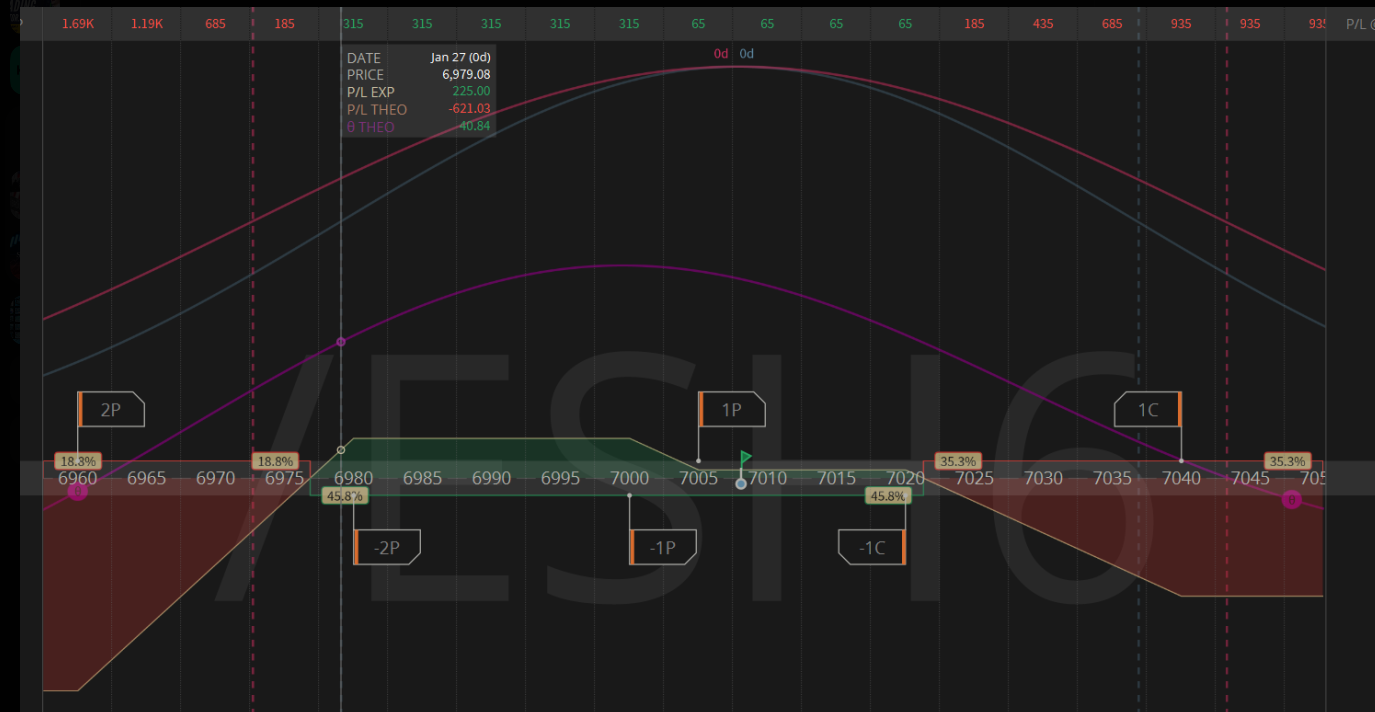Click the green flag marker near 7010

click(x=745, y=458)
